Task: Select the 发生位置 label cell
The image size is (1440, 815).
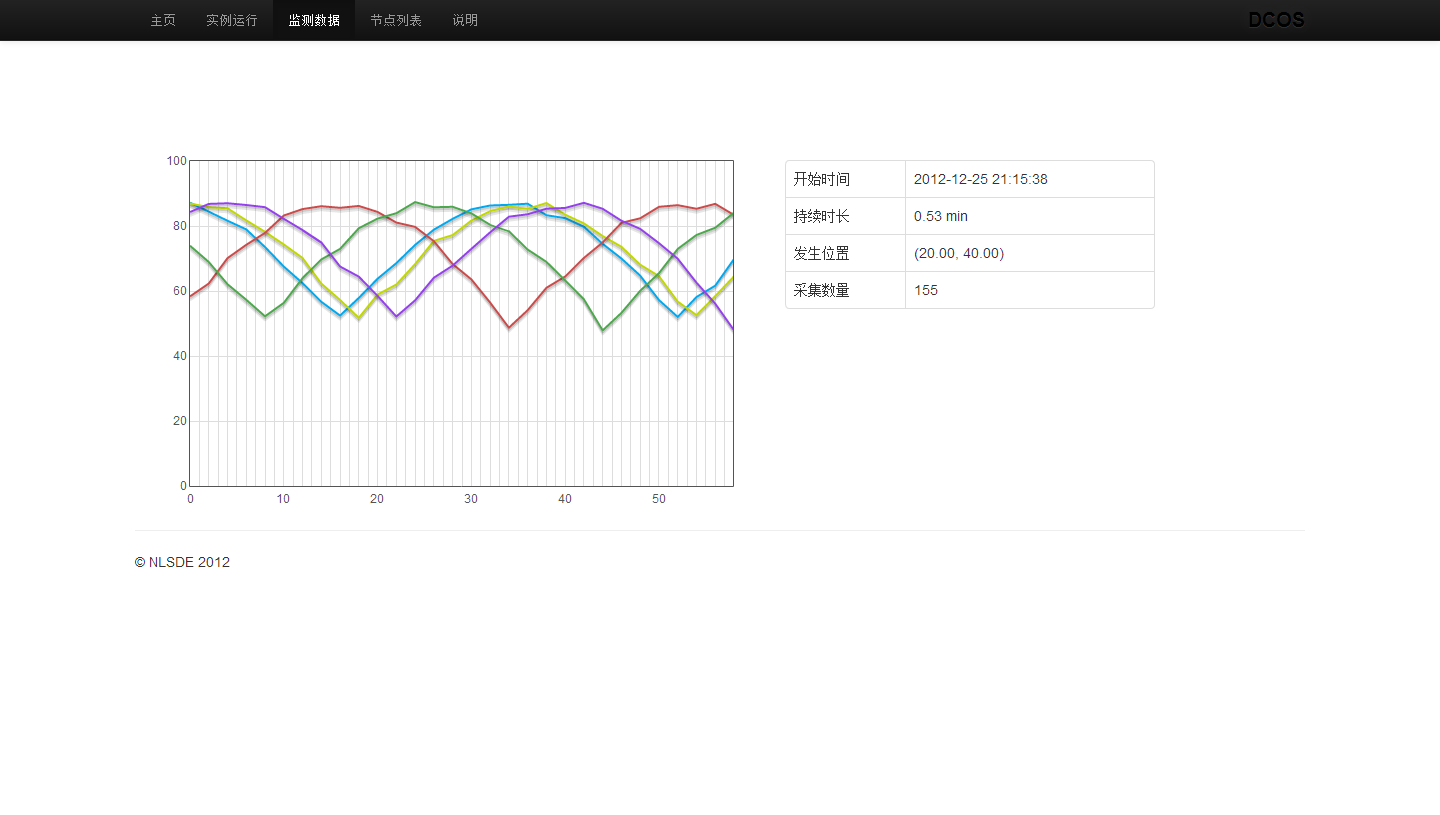Action: tap(846, 253)
